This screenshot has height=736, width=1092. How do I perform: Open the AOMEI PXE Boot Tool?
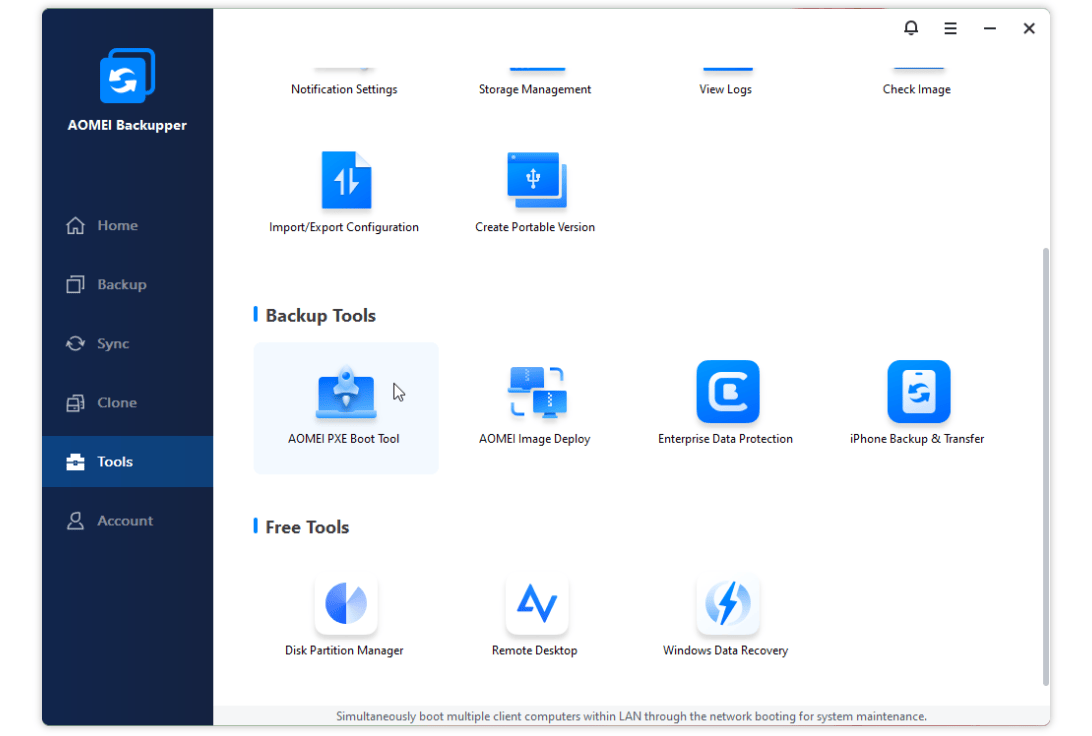(345, 407)
